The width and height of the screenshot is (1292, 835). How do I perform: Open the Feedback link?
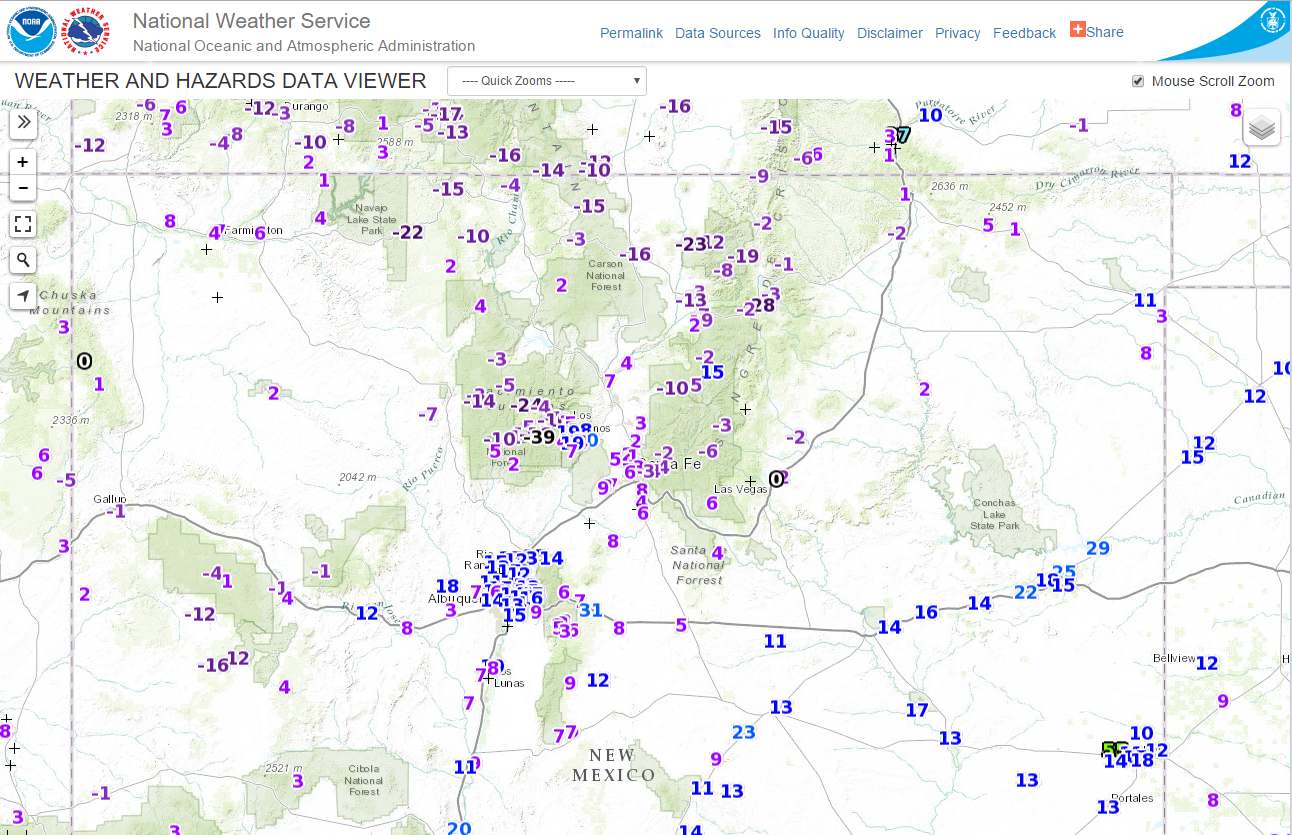(x=1024, y=33)
